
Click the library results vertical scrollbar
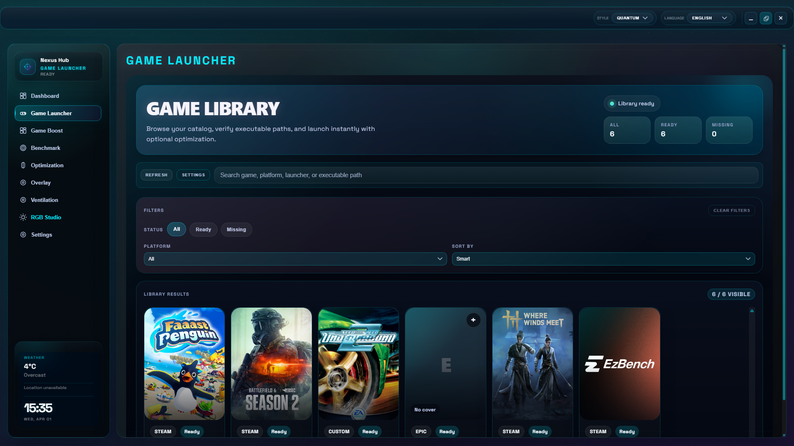click(751, 372)
